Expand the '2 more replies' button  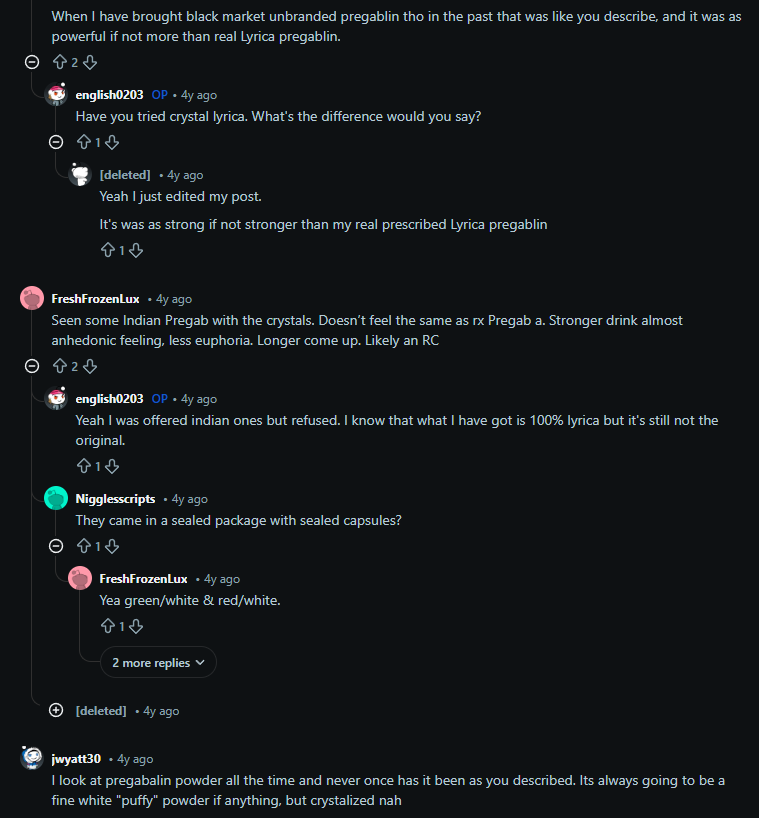pos(158,662)
